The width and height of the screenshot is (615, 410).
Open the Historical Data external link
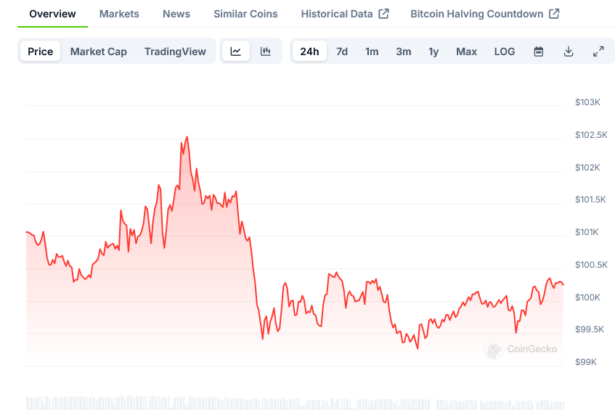click(x=345, y=14)
